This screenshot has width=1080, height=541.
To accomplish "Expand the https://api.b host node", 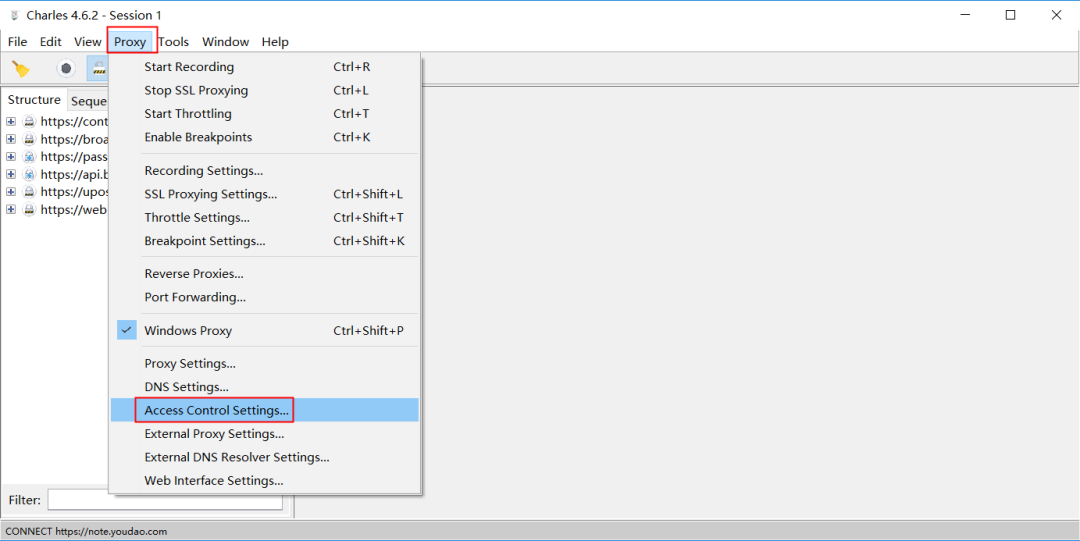I will (x=11, y=174).
